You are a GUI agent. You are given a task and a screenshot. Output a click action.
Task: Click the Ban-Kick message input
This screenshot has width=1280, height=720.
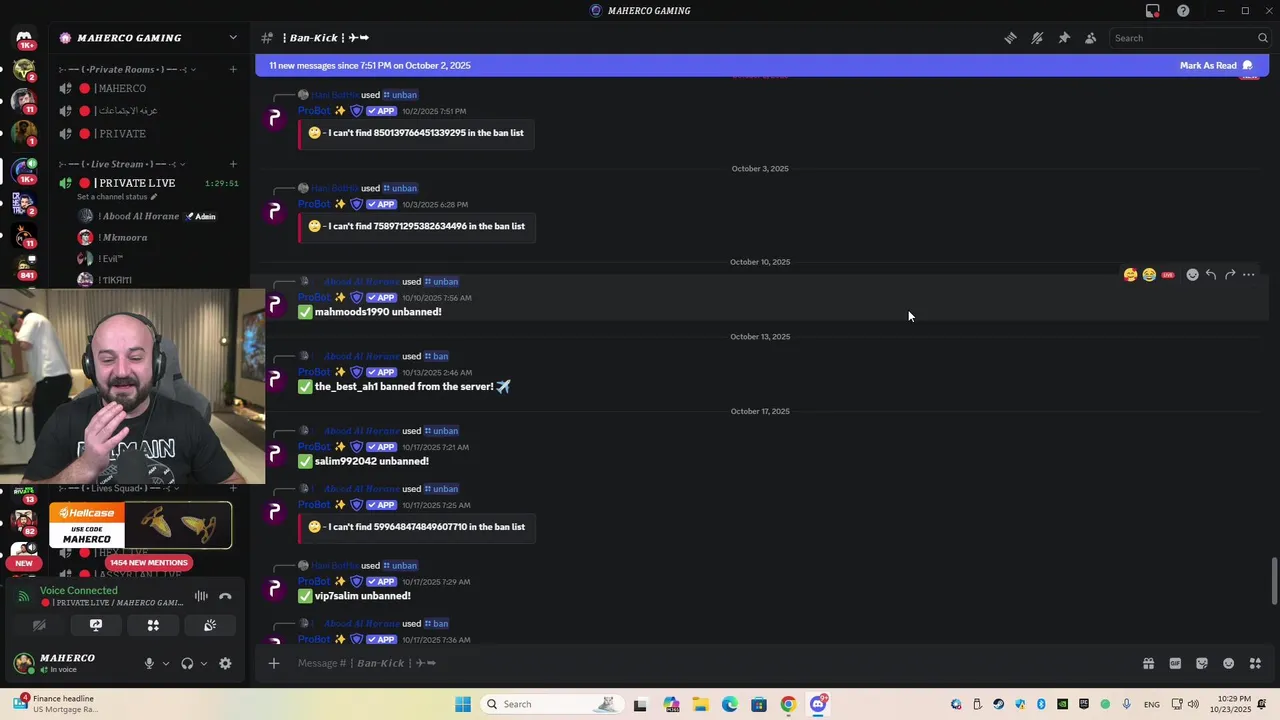click(x=700, y=663)
